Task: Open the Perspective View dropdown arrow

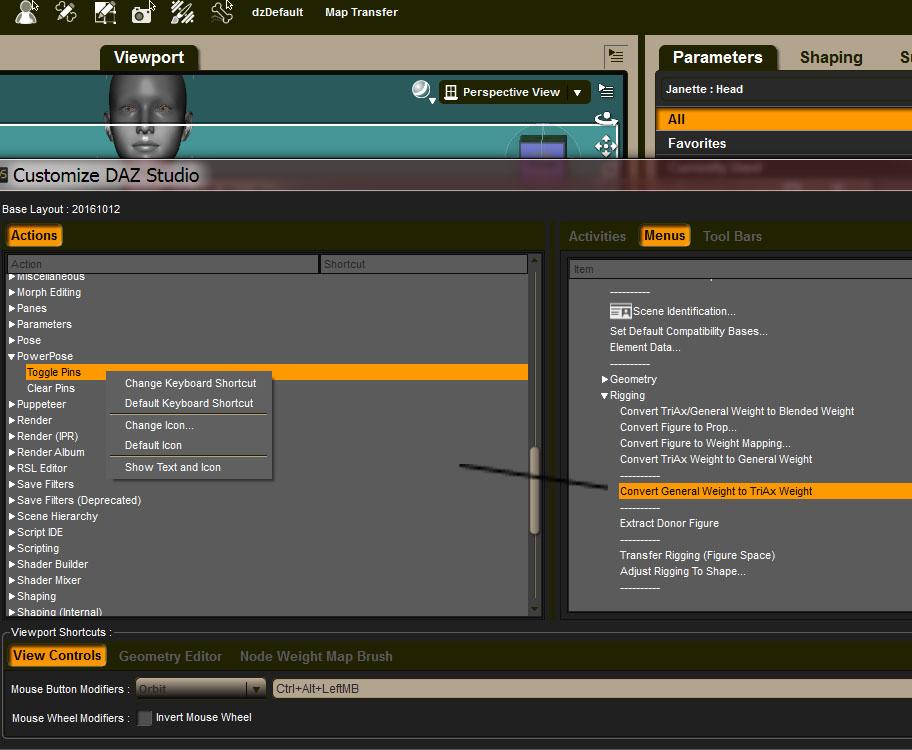Action: pyautogui.click(x=577, y=93)
